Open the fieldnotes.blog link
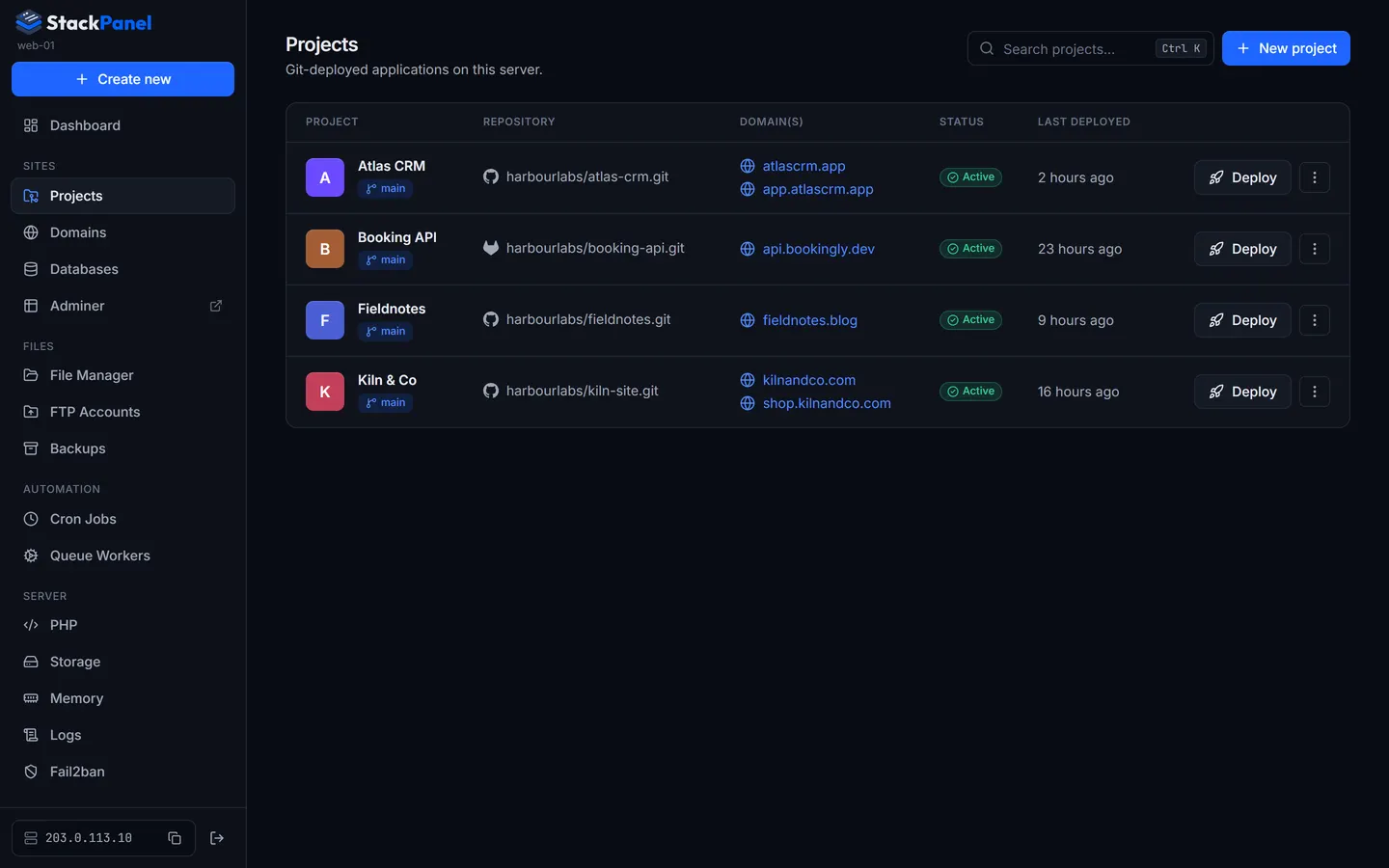The width and height of the screenshot is (1389, 868). pyautogui.click(x=809, y=320)
